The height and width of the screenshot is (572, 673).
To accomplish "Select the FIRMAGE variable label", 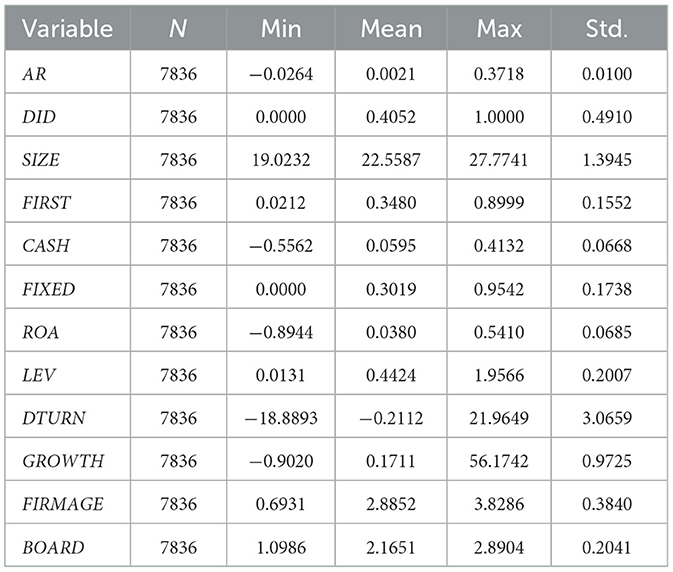I will pos(63,504).
